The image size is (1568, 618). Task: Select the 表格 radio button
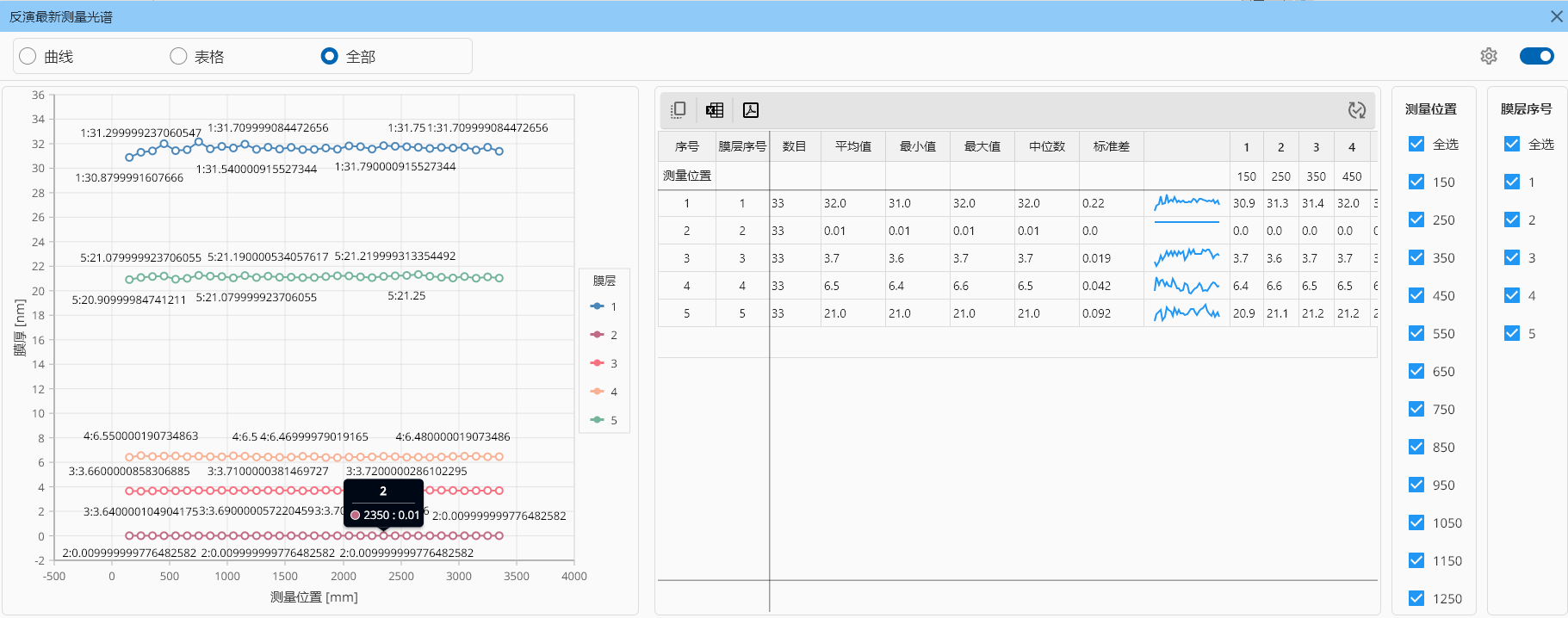[x=178, y=56]
